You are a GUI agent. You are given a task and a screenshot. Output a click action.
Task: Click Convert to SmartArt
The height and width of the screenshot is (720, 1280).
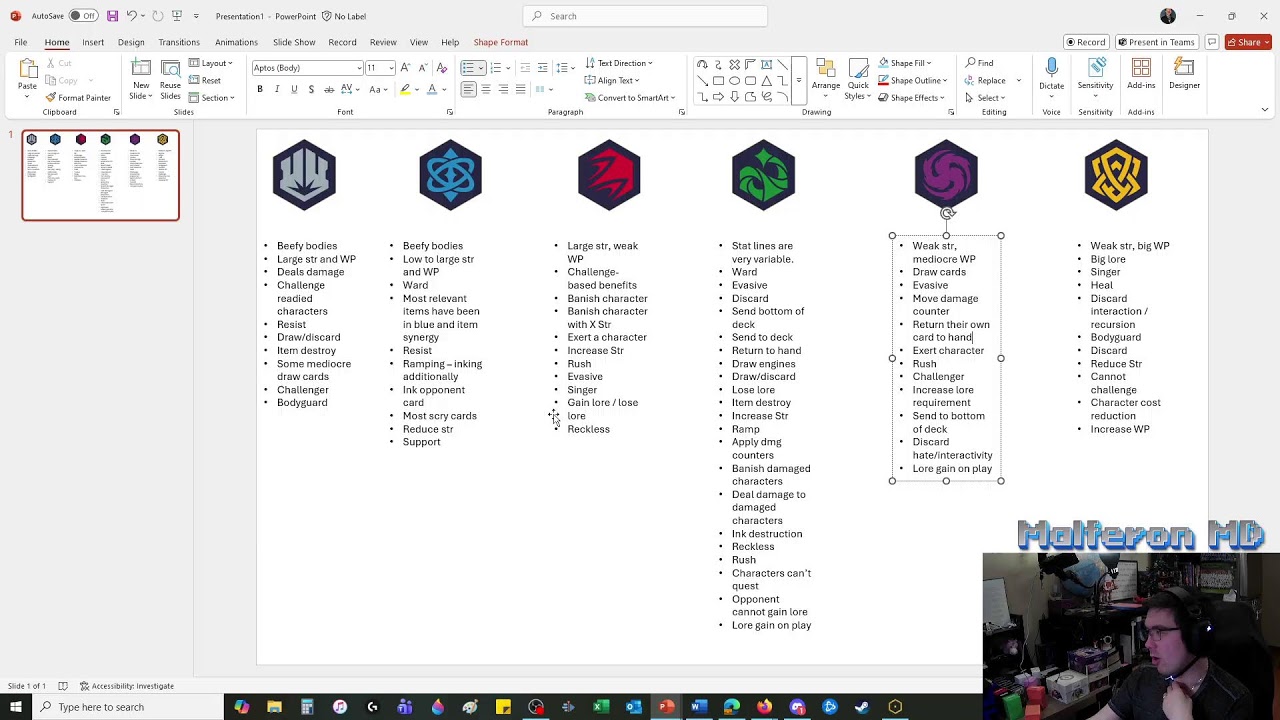click(630, 98)
